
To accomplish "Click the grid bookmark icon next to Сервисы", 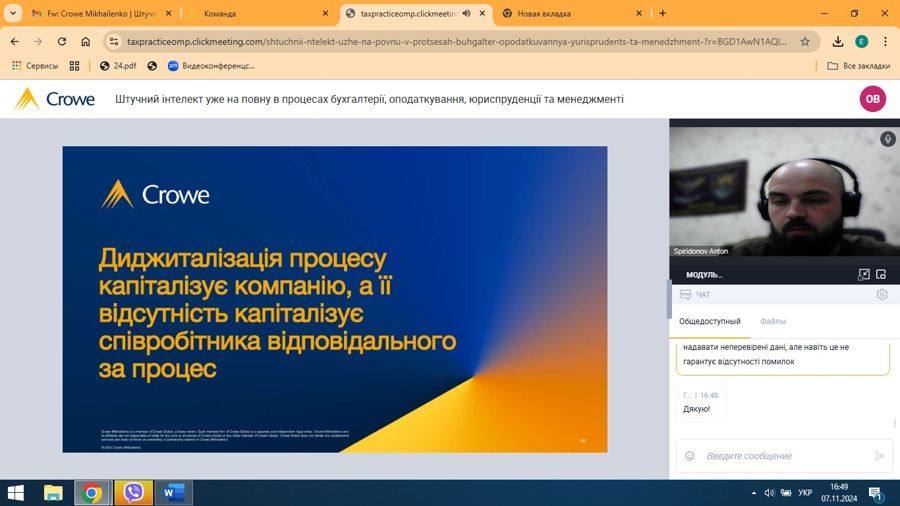I will pos(75,66).
